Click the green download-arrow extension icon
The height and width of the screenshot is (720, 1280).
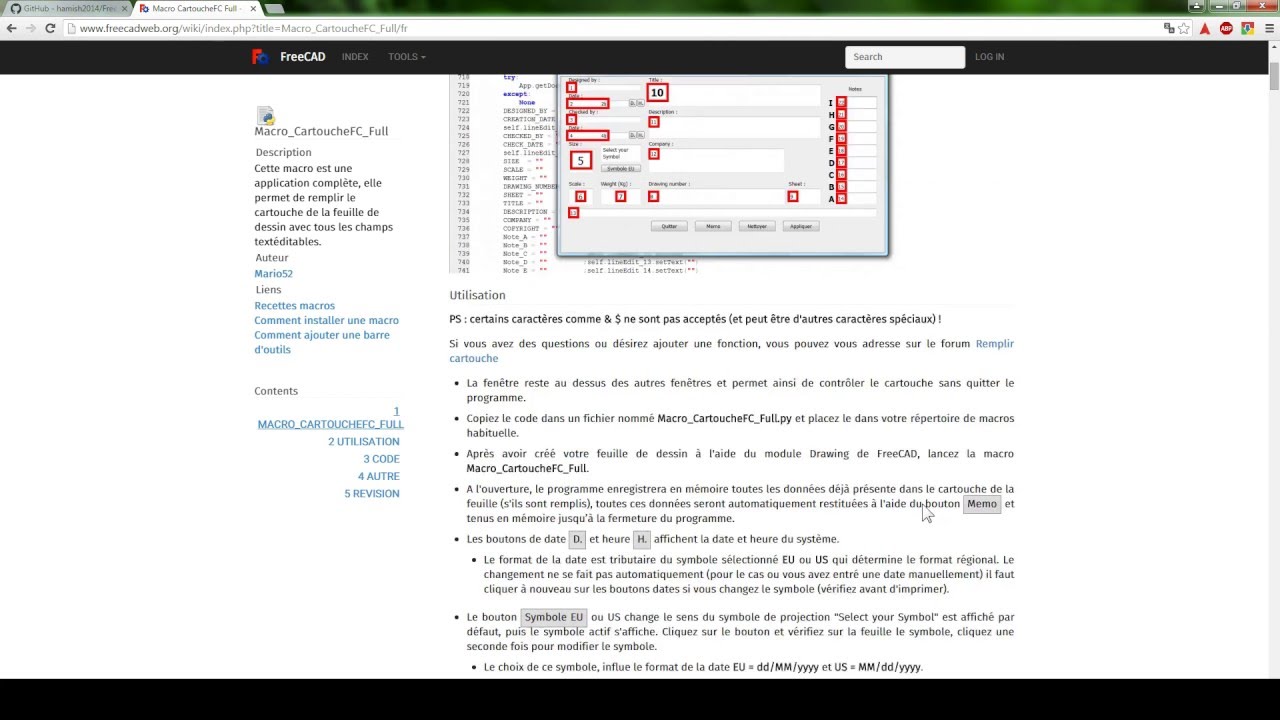[x=1247, y=28]
